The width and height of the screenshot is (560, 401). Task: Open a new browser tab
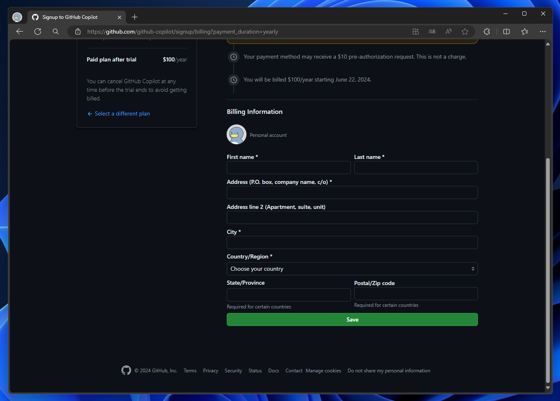(x=135, y=17)
